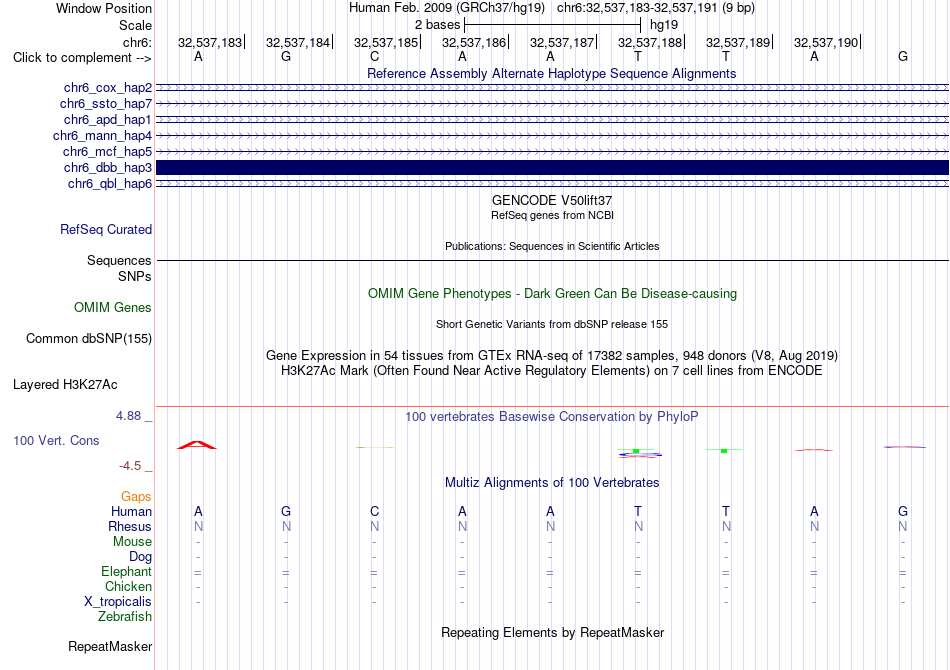This screenshot has height=670, width=950.
Task: Open the H3K27Ac Mark ENCODE track title
Action: tap(552, 371)
